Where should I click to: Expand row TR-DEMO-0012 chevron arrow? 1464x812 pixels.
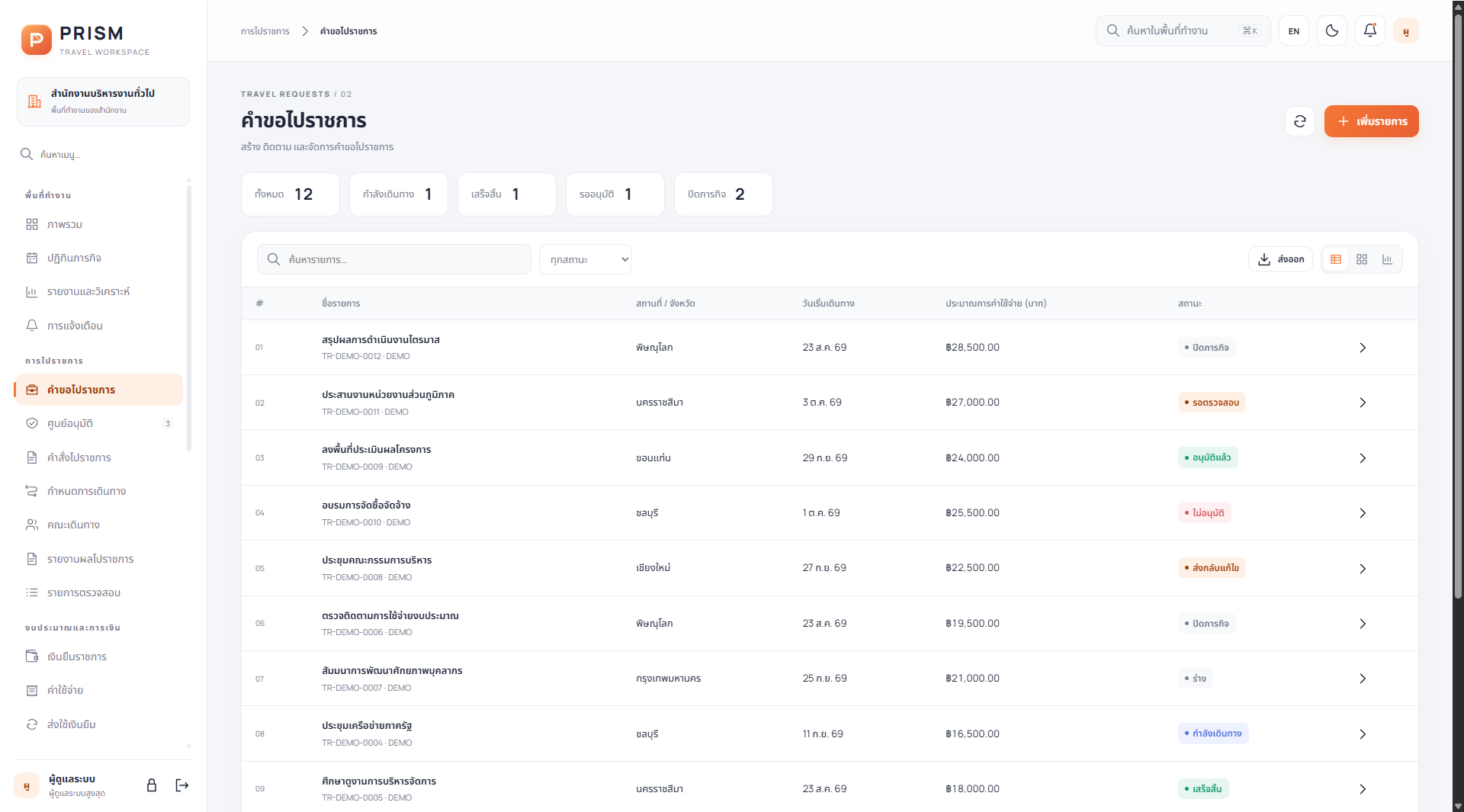pyautogui.click(x=1362, y=348)
